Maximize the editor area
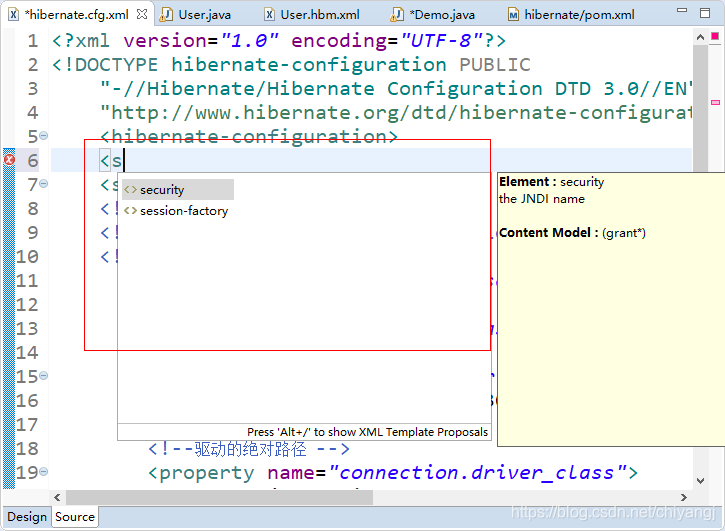Viewport: 725px width, 531px height. point(705,13)
